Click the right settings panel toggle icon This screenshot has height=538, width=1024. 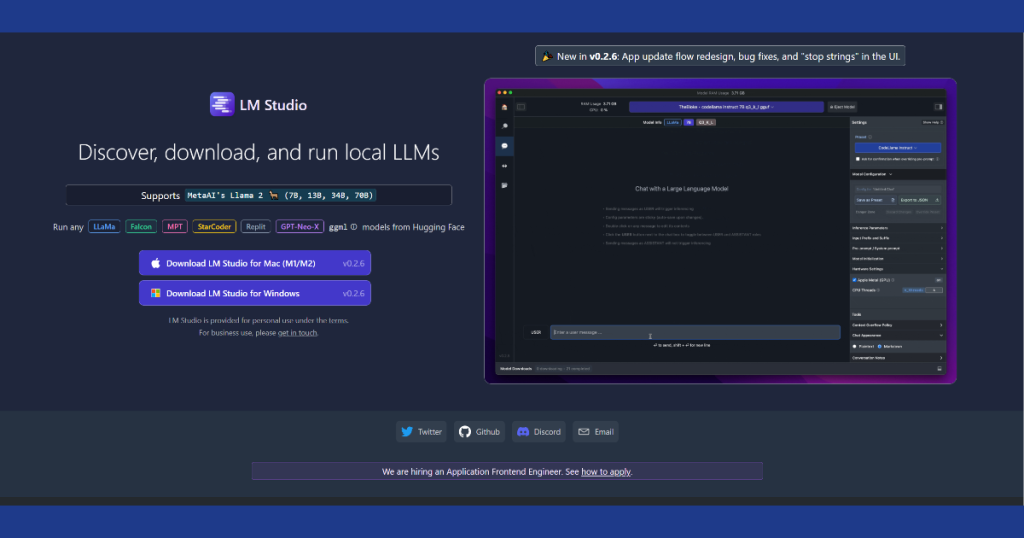(x=938, y=107)
